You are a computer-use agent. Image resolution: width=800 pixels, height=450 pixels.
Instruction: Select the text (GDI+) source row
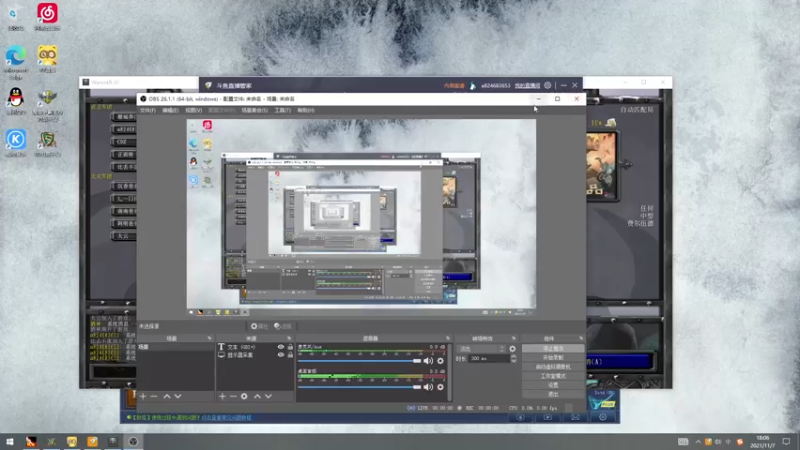pyautogui.click(x=255, y=347)
